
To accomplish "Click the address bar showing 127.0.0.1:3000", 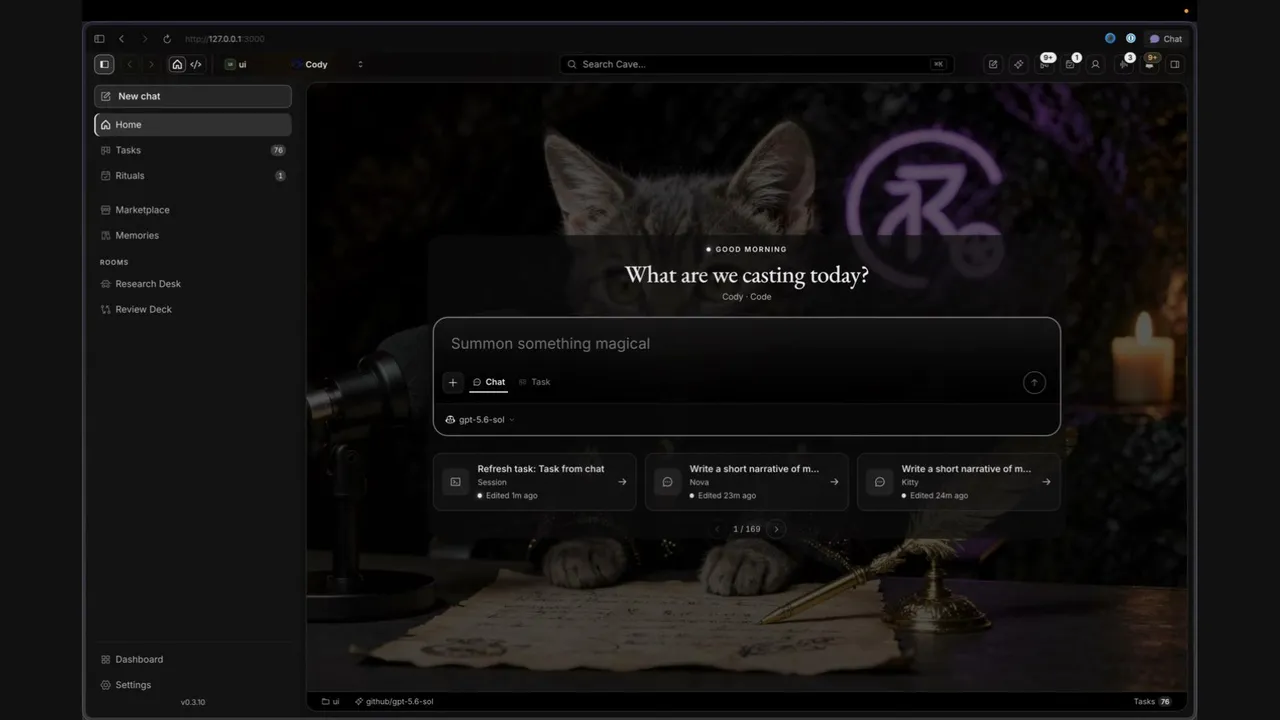I will coord(225,39).
